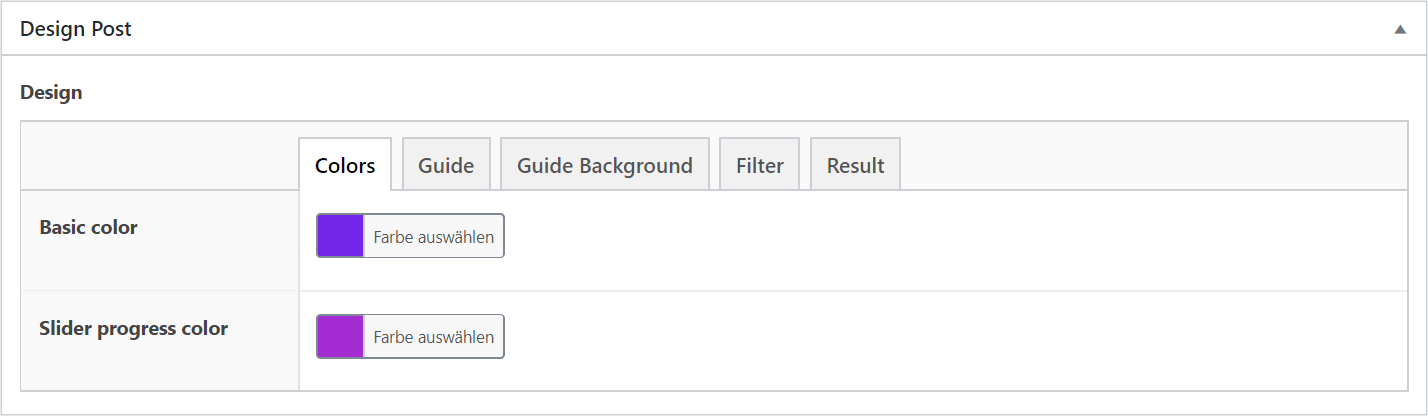Click blank cell left of Colors tab
This screenshot has width=1428, height=416.
pos(160,156)
